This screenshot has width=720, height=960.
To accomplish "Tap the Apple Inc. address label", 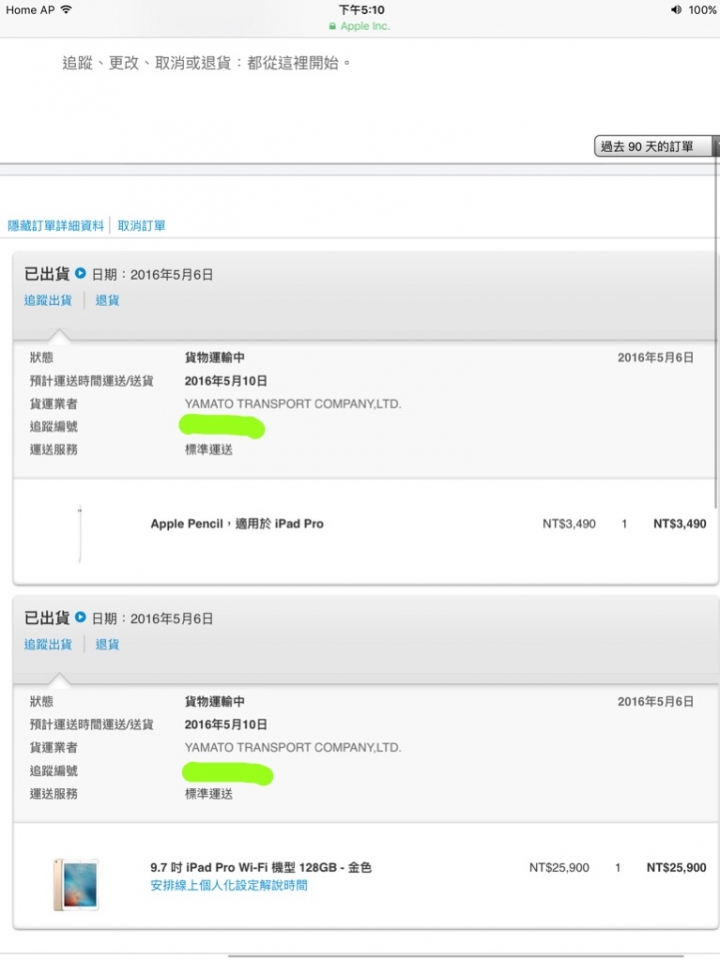I will tap(365, 26).
